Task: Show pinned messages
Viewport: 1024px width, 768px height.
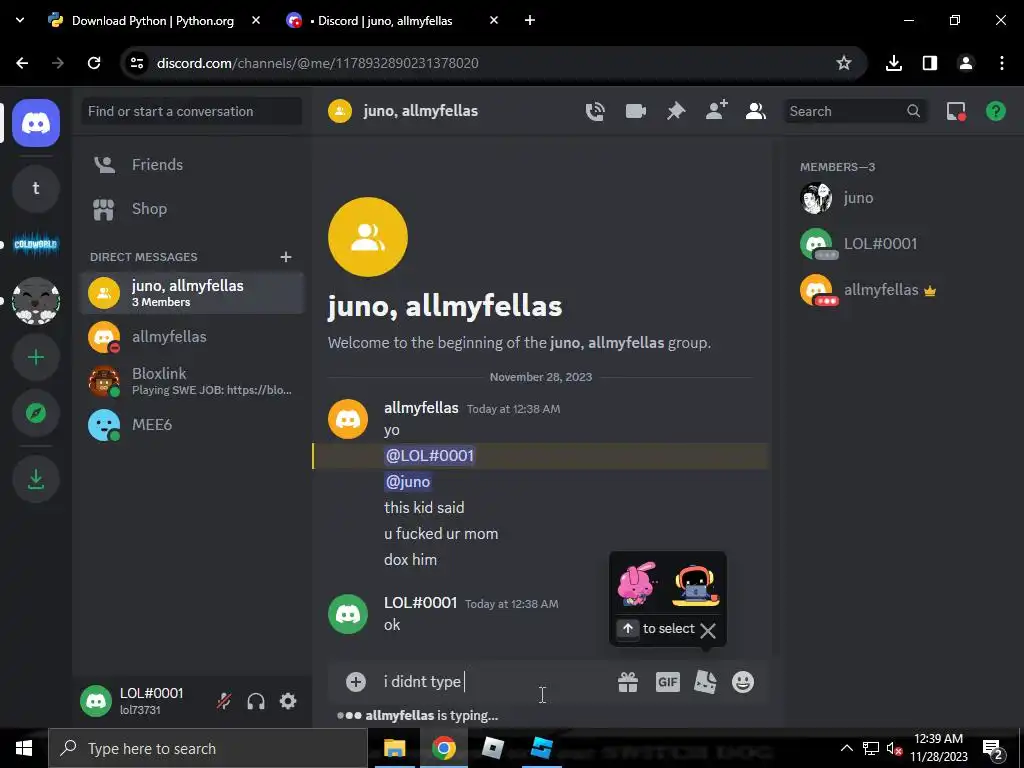Action: click(x=676, y=111)
